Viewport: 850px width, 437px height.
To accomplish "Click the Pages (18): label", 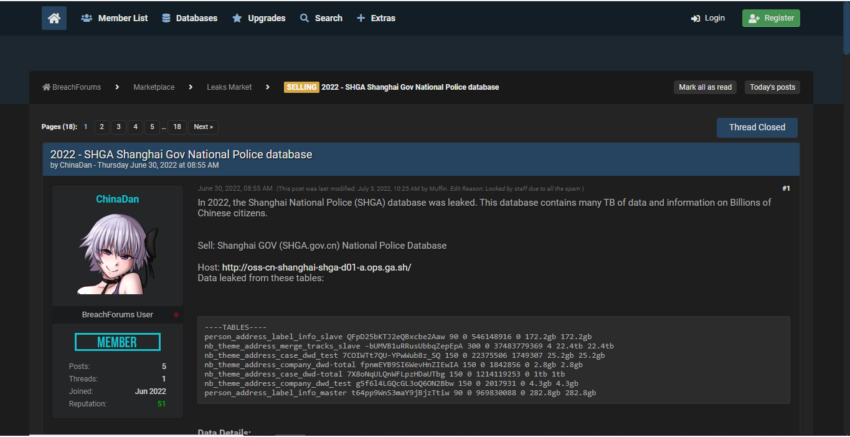I will 60,127.
